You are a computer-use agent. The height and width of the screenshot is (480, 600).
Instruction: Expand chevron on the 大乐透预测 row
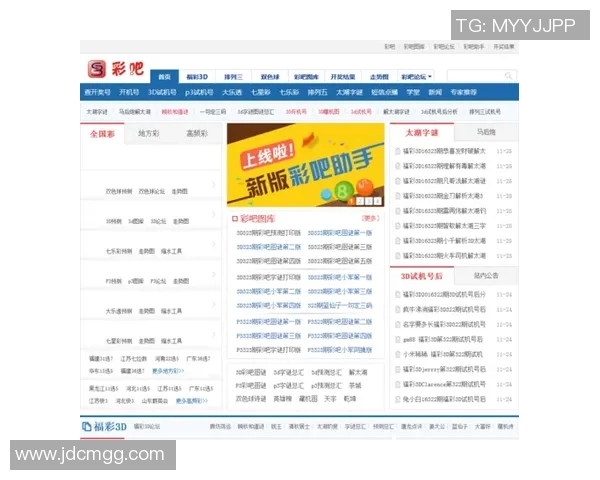pyautogui.click(x=214, y=304)
